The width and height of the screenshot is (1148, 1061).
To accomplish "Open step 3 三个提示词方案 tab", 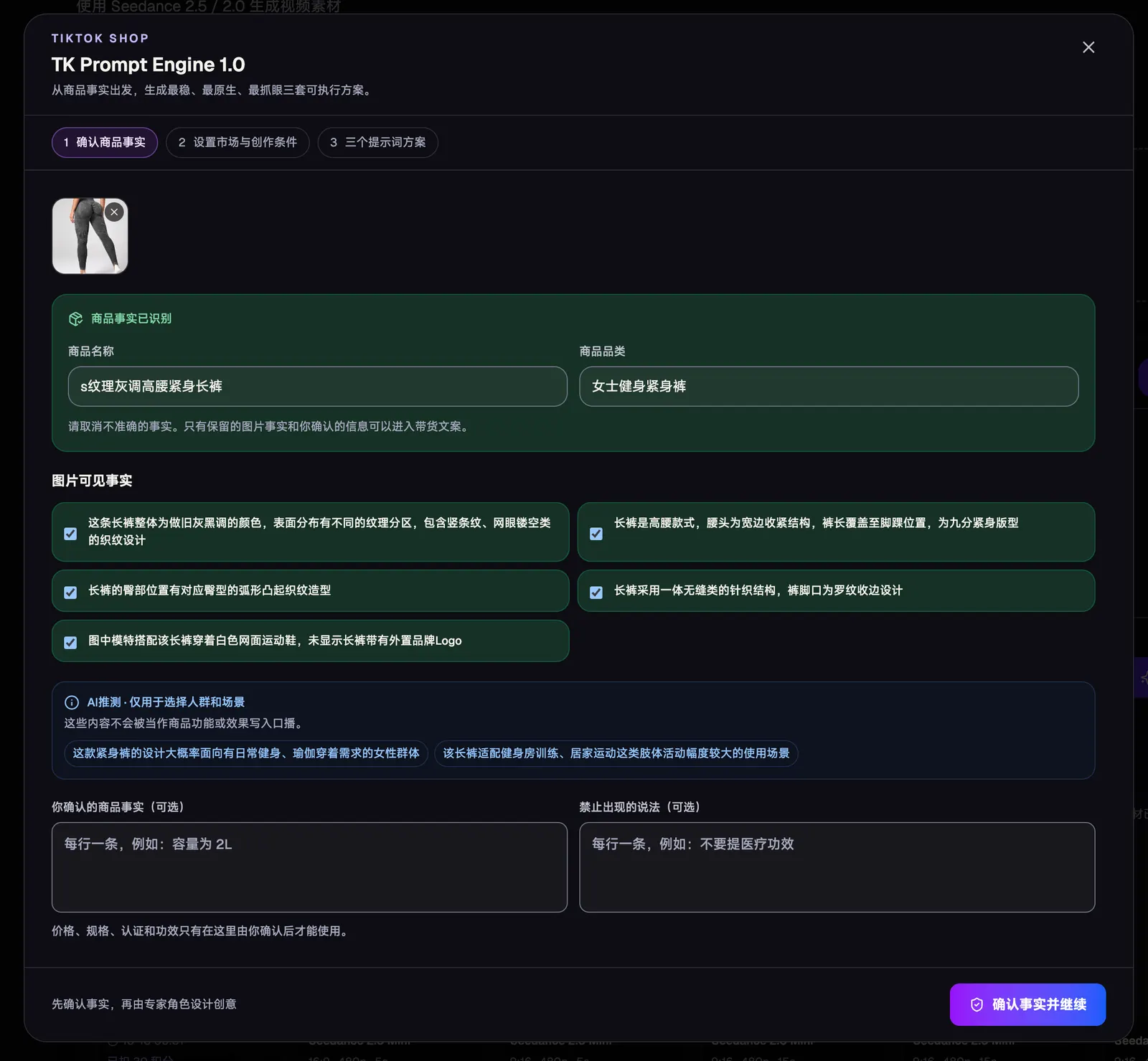I will pos(378,142).
